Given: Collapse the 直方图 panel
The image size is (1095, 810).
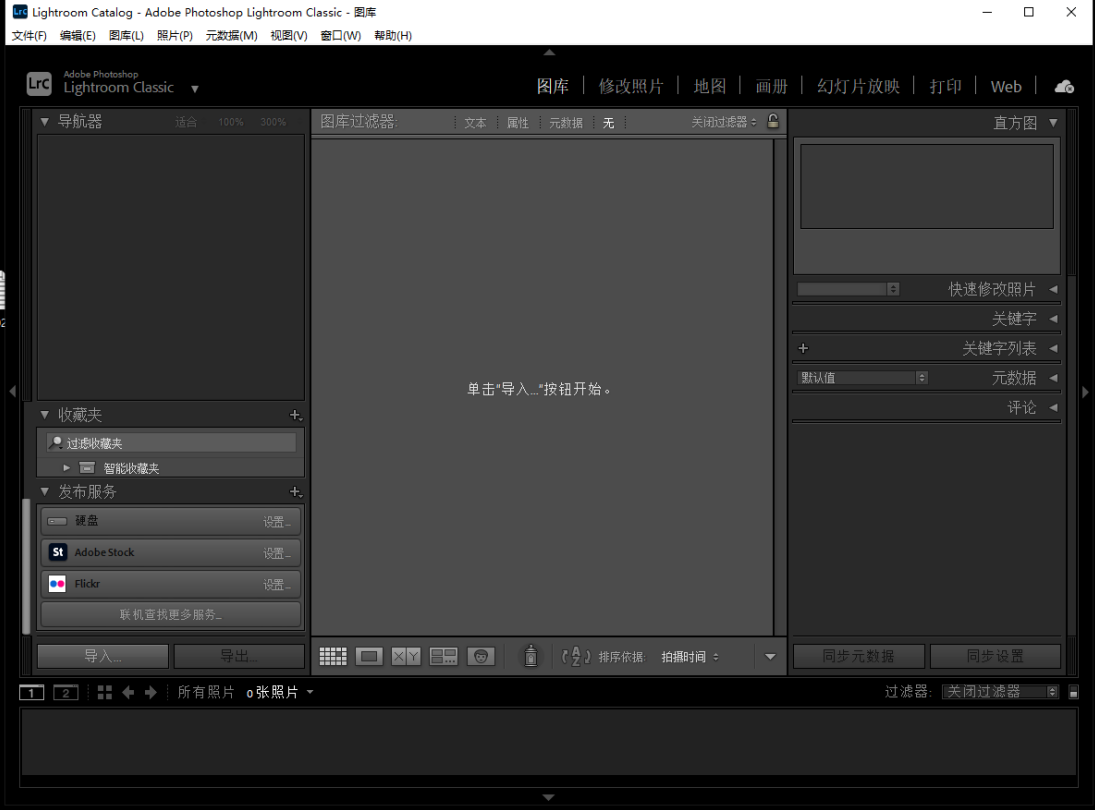Looking at the screenshot, I should pos(1053,123).
